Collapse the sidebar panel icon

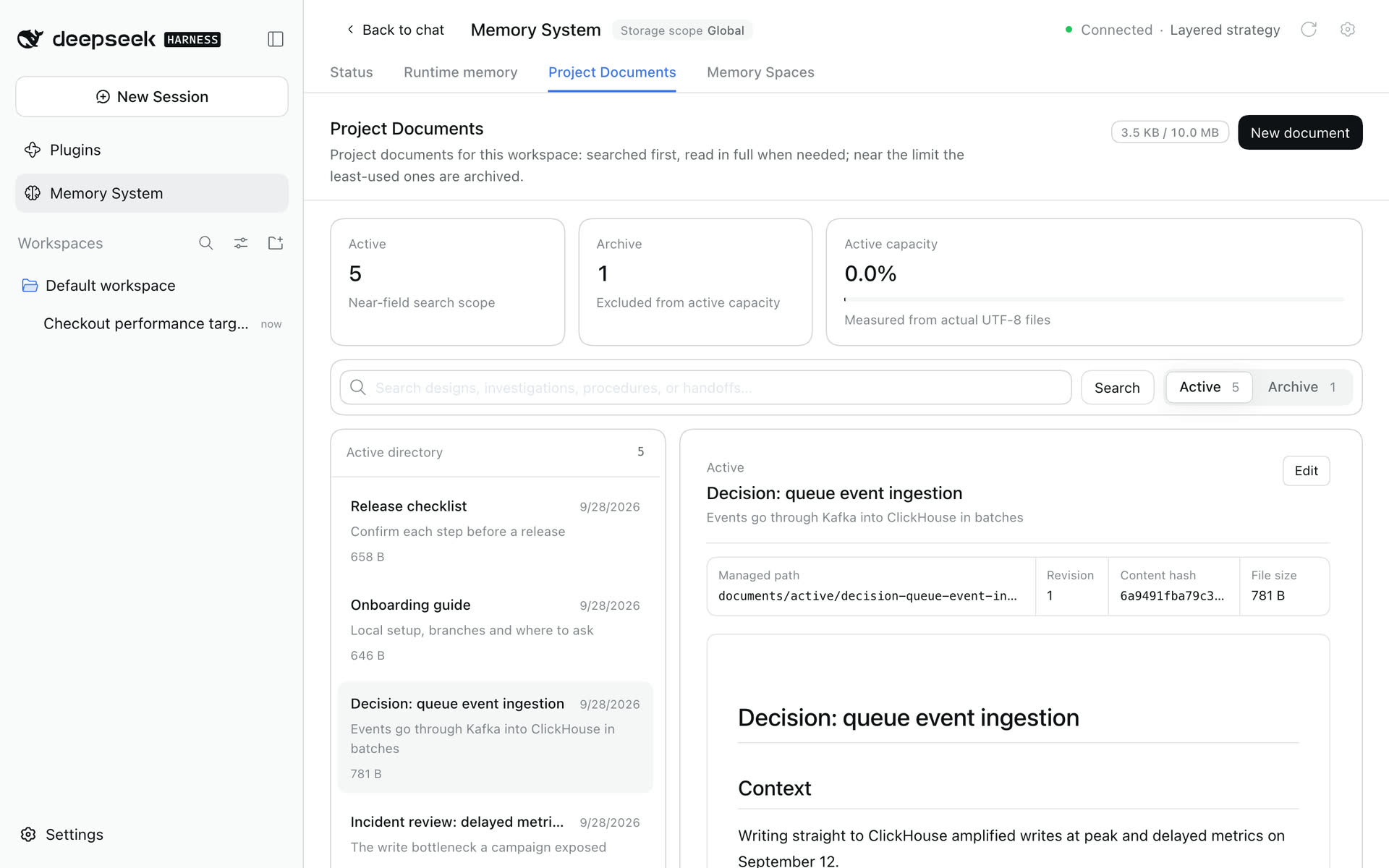point(275,39)
